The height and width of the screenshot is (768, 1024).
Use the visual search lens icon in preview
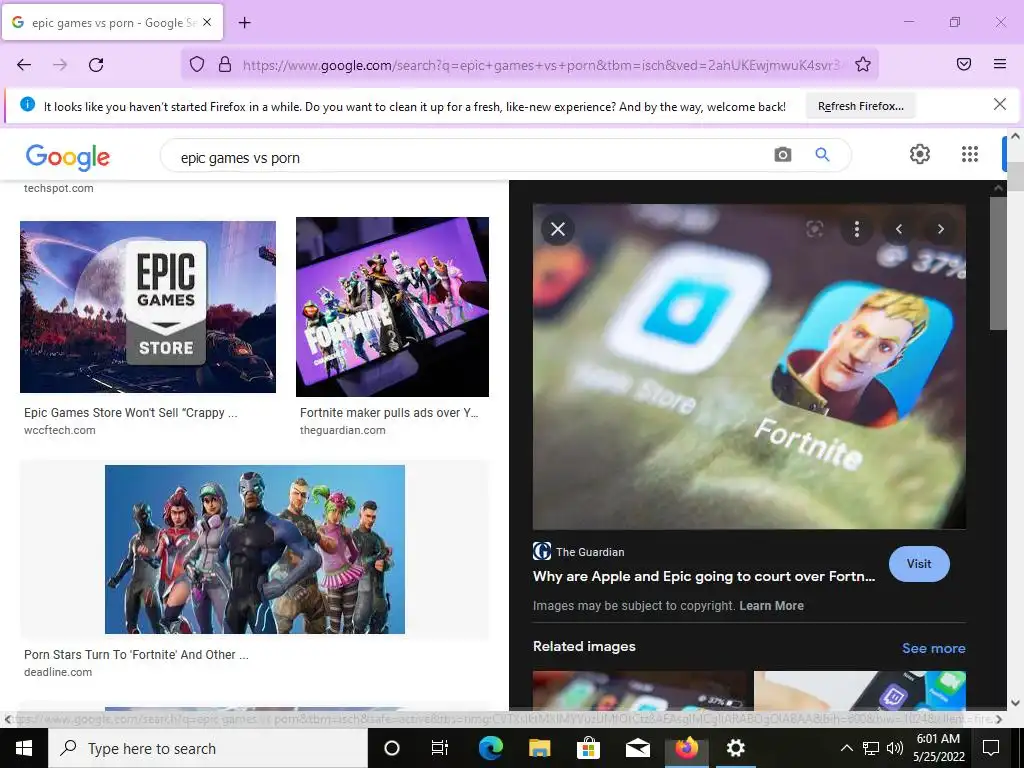(814, 229)
